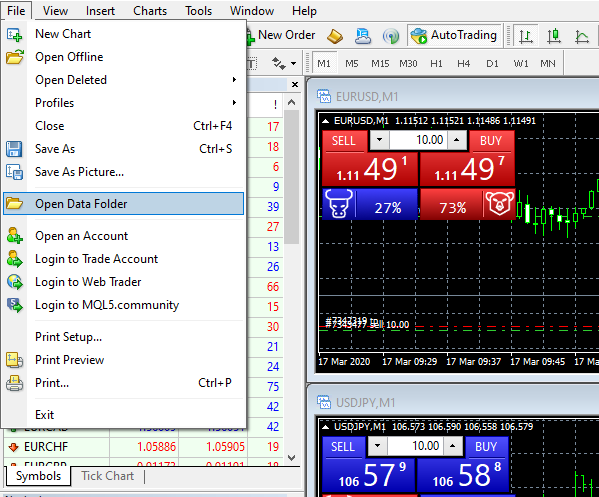This screenshot has width=599, height=497.
Task: Click the virtual hosting cloud icon
Action: click(x=363, y=36)
